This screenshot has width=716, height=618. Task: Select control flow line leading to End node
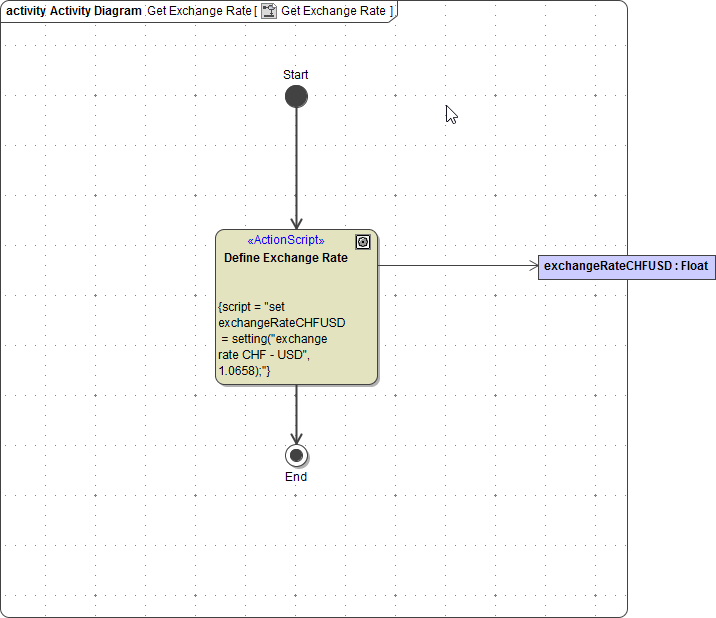tap(296, 410)
